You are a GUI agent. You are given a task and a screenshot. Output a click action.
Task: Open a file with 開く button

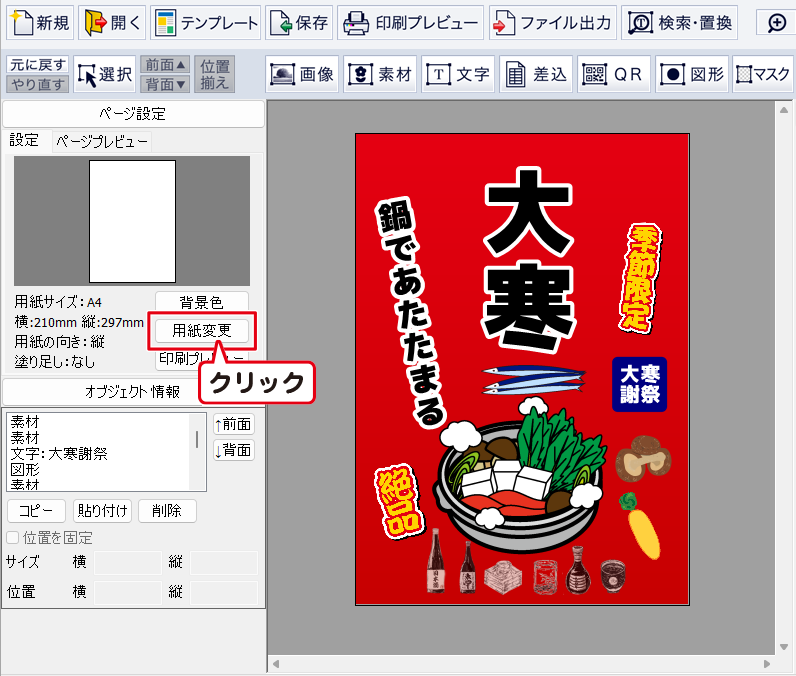112,22
